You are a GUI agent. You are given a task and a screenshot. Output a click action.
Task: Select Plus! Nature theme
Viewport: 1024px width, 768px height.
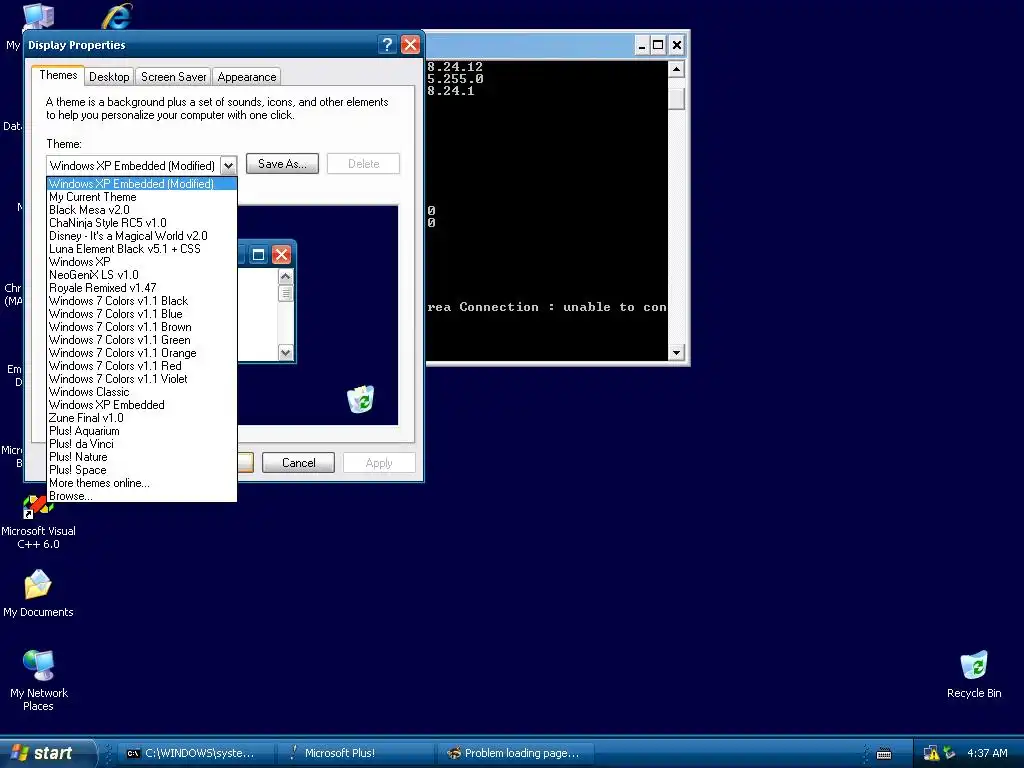coord(142,457)
